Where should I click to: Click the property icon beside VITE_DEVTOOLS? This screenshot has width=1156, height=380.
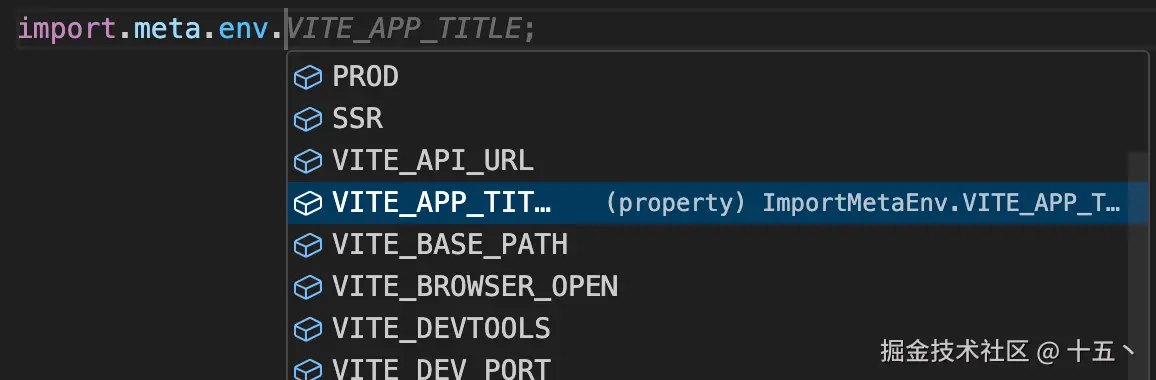(x=307, y=329)
